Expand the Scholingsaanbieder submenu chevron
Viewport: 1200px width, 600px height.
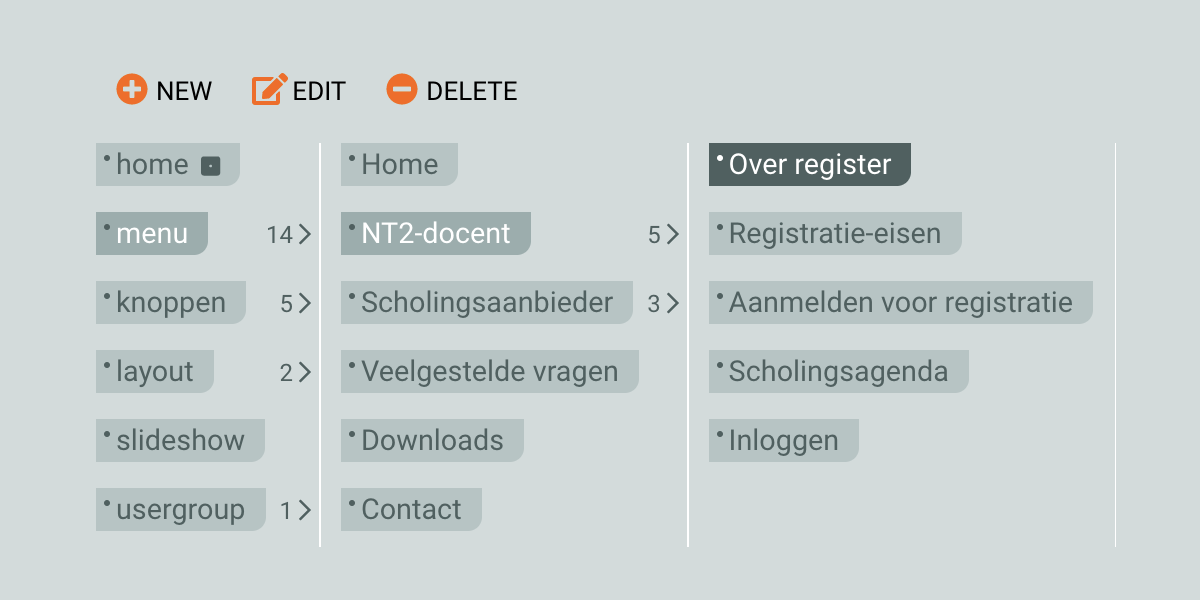(673, 303)
